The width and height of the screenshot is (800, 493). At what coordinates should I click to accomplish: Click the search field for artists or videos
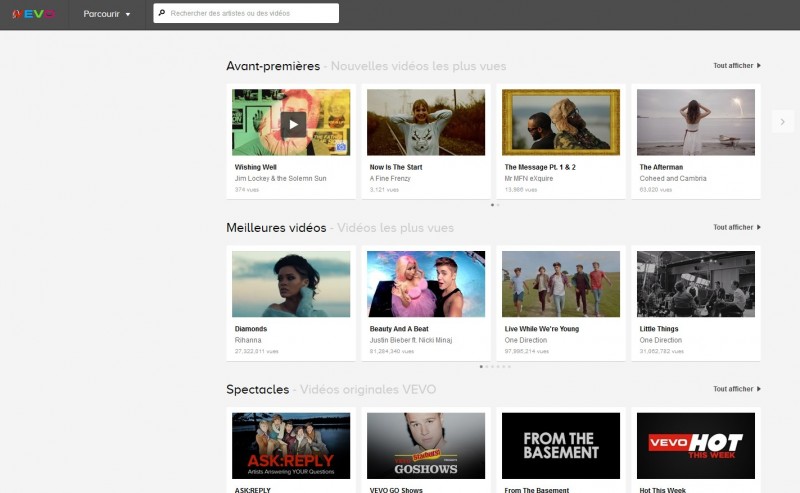[250, 14]
